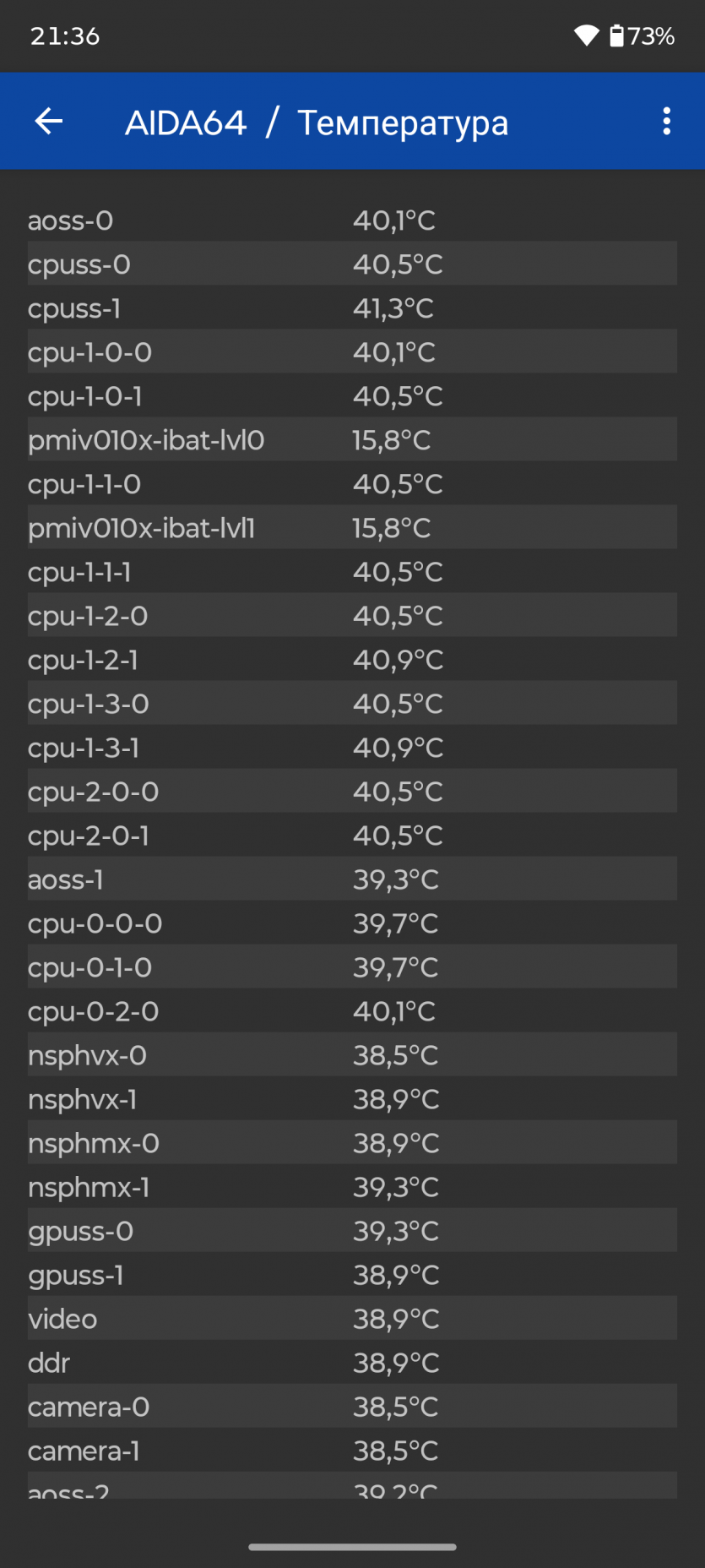
Task: Tap the cpu-2-0-0 sensor row
Action: coord(352,792)
